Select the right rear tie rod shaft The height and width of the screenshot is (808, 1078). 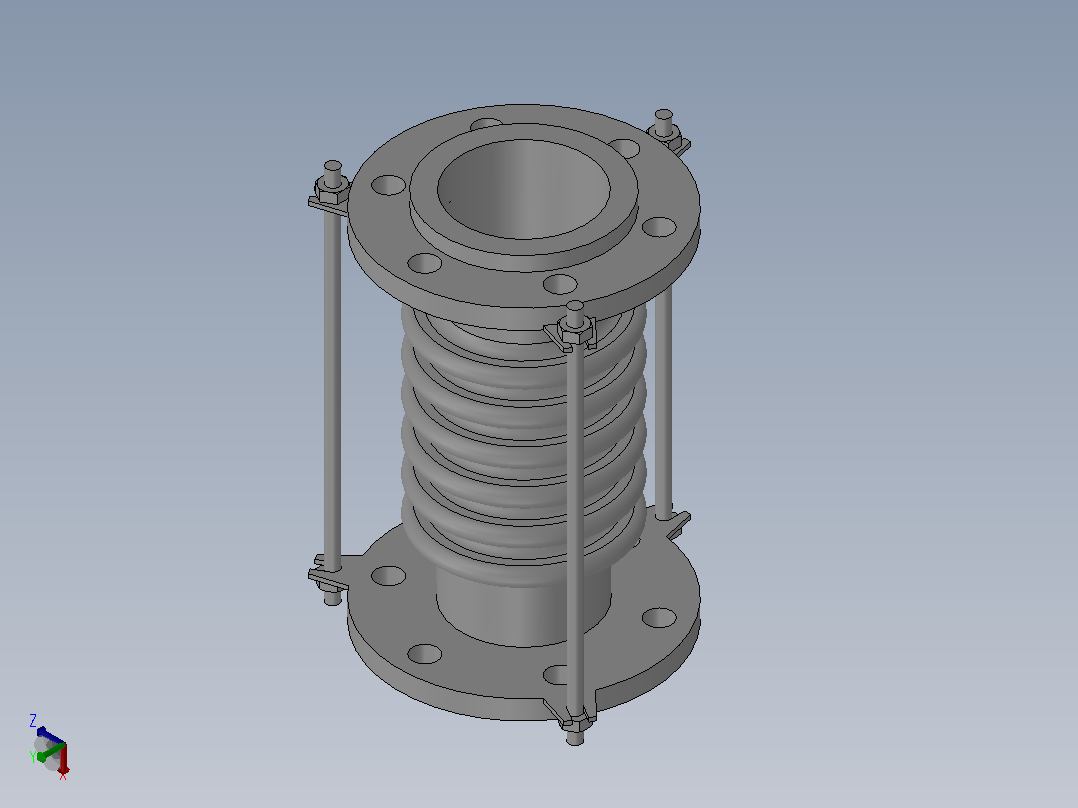click(663, 402)
